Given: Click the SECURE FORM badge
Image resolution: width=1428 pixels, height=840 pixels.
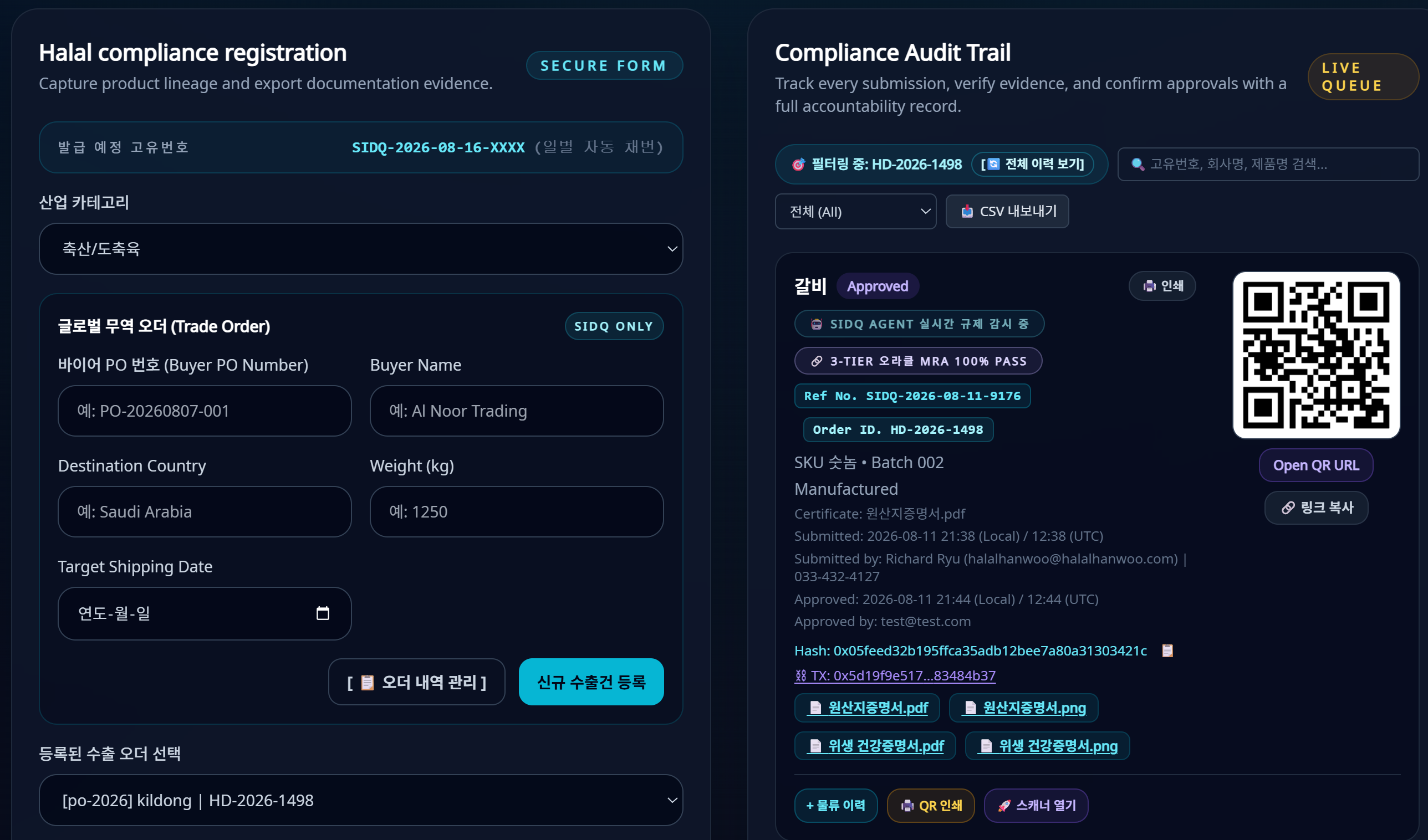Looking at the screenshot, I should click(604, 66).
